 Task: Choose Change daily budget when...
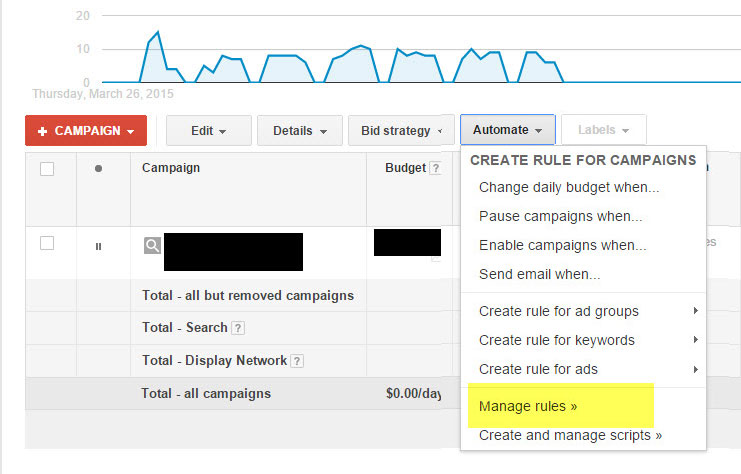coord(569,187)
